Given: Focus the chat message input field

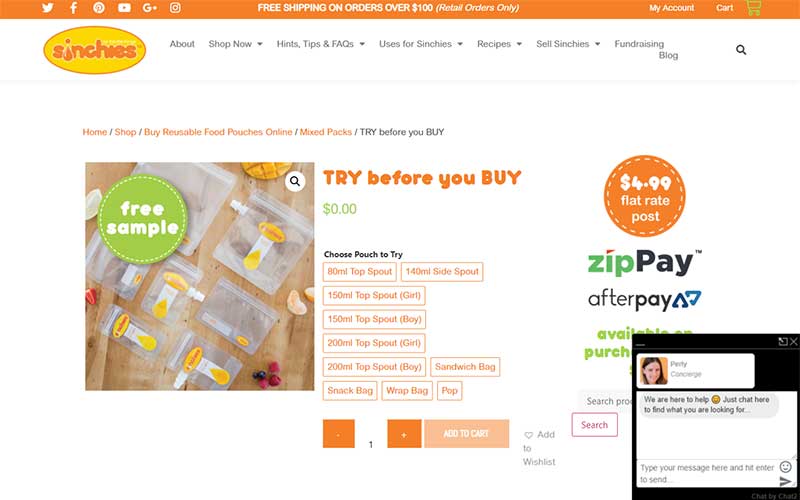Looking at the screenshot, I should pos(707,473).
